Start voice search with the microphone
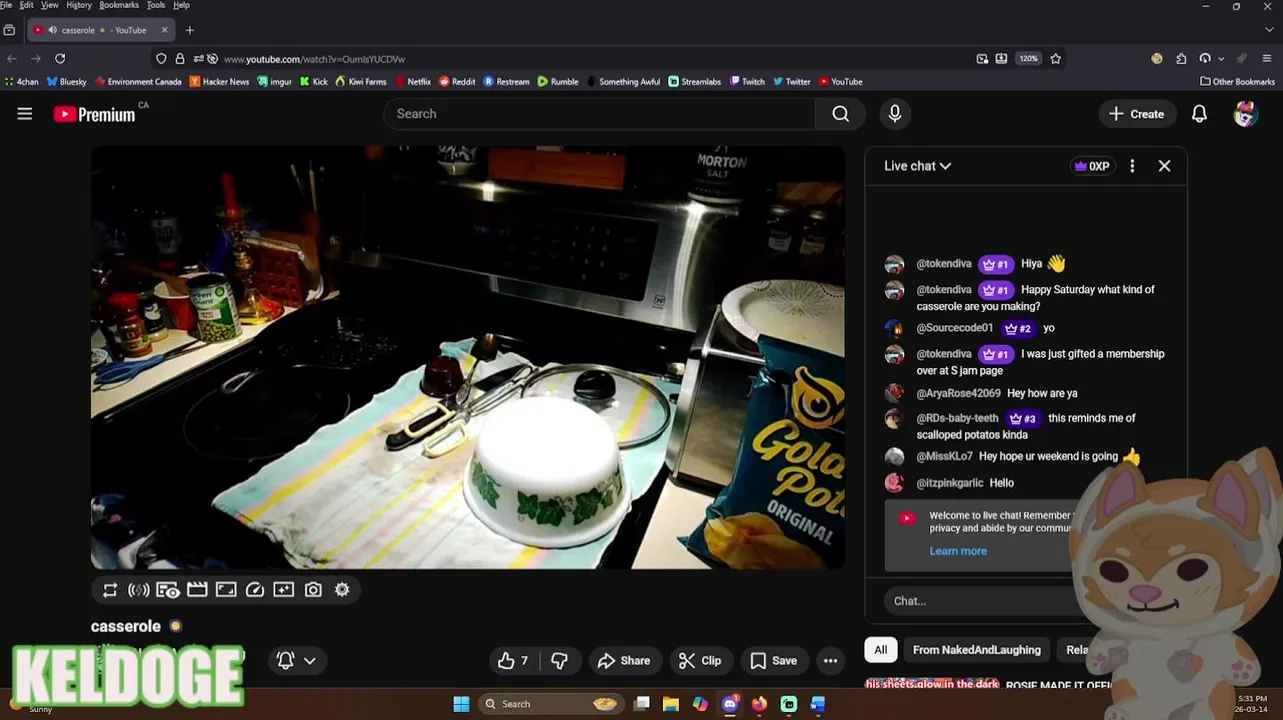 pyautogui.click(x=895, y=114)
